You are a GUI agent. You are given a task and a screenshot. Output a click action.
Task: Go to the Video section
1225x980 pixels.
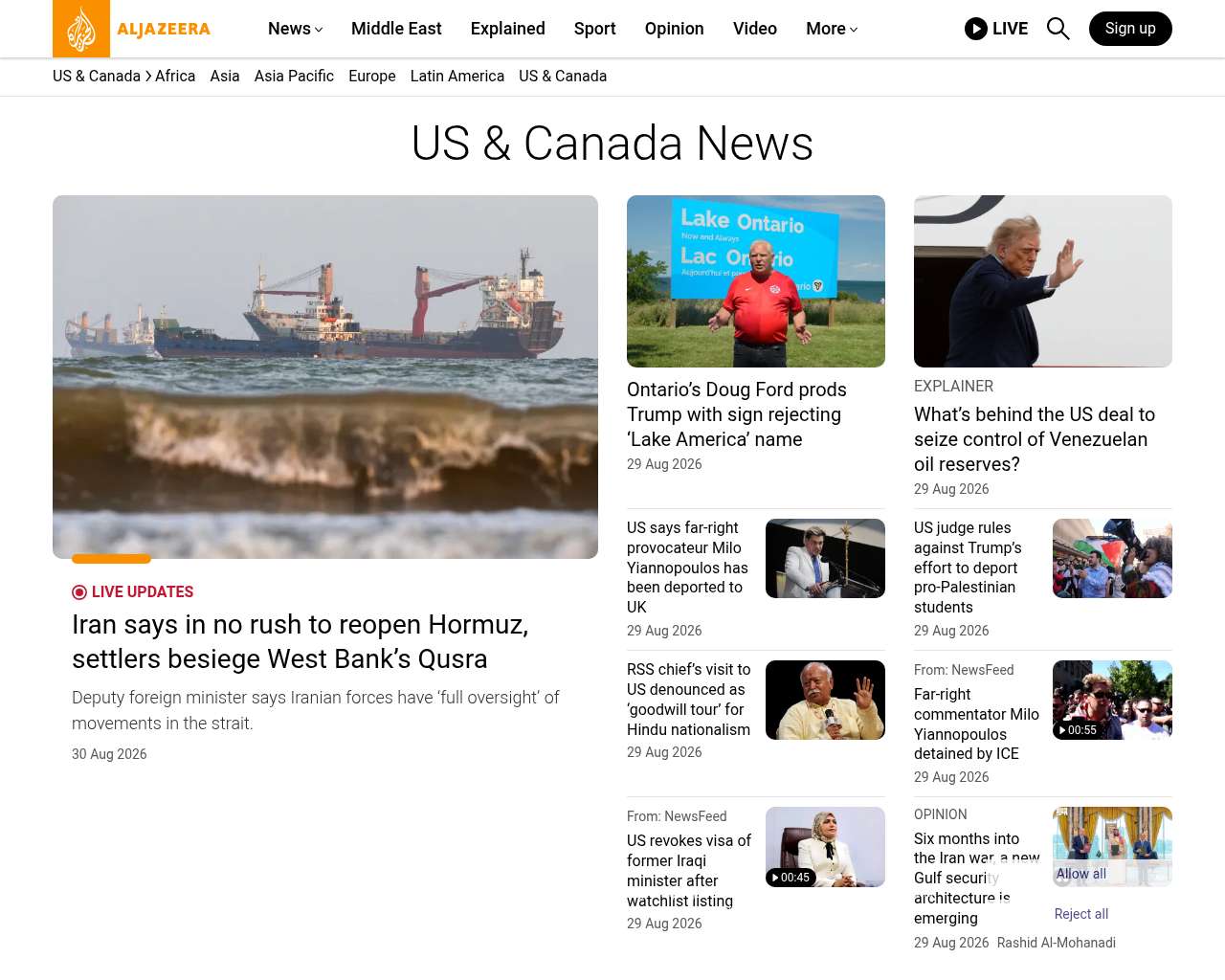click(755, 29)
